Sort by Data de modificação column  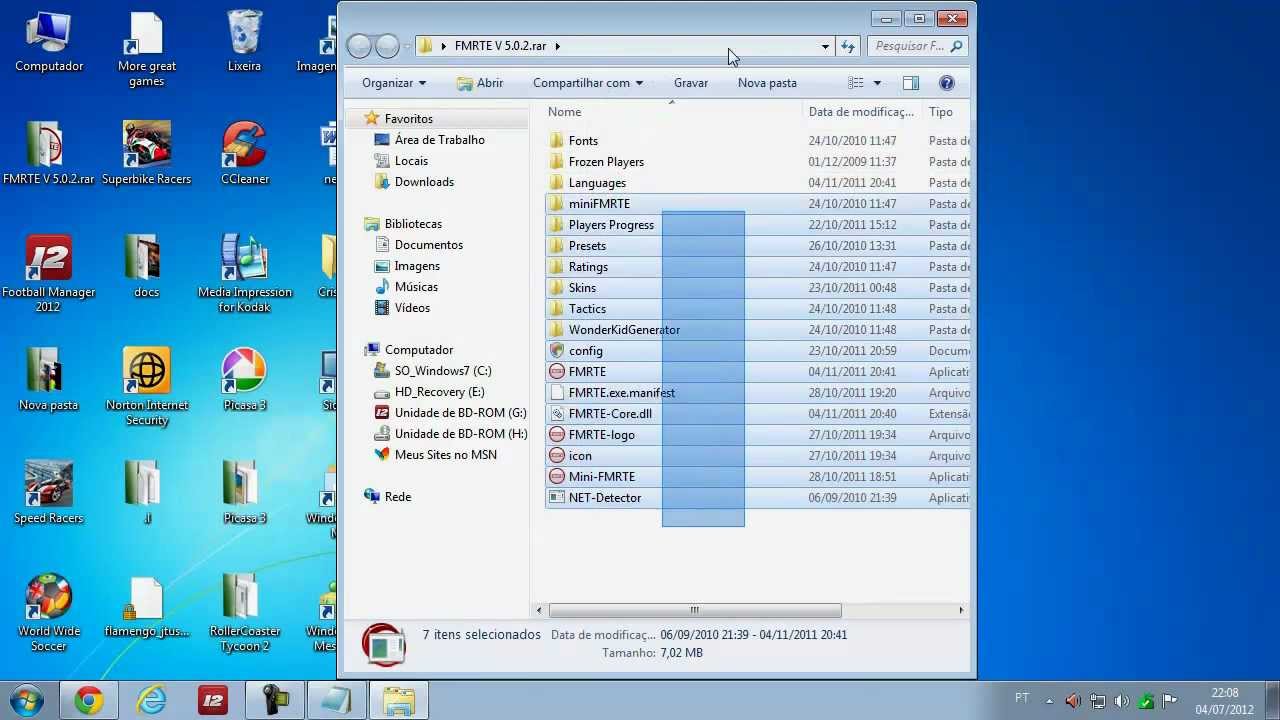(861, 112)
